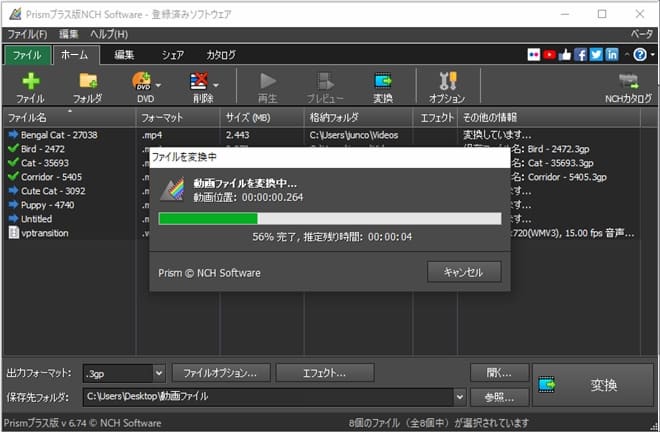Viewport: 660px width, 432px height.
Task: Click the 格納フォルダ column header
Action: point(358,117)
